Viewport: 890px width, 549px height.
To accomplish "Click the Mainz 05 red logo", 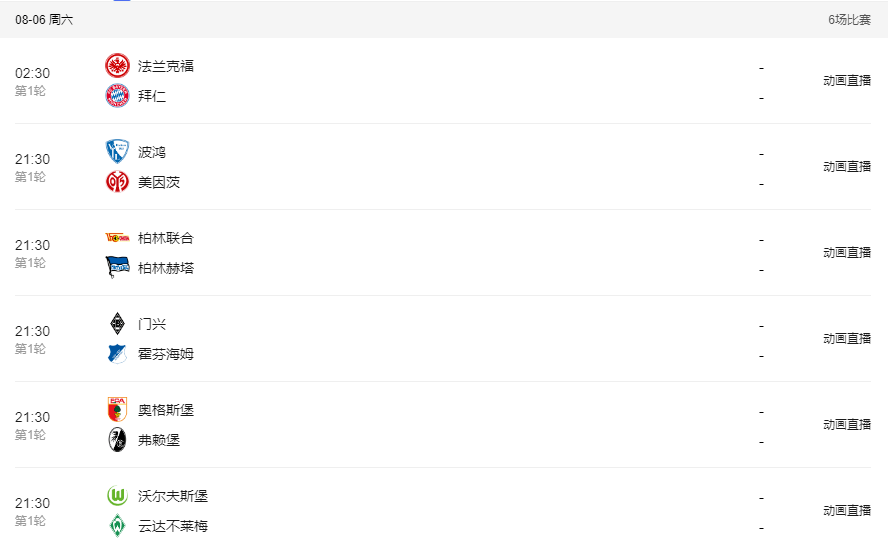I will coord(117,182).
